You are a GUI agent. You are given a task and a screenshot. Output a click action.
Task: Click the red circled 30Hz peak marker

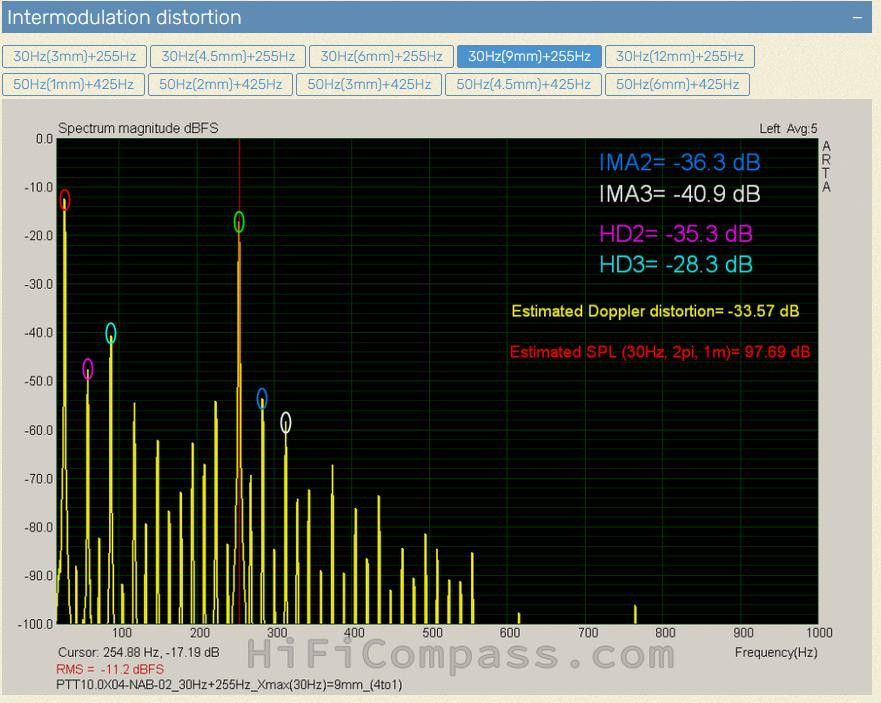[x=65, y=200]
